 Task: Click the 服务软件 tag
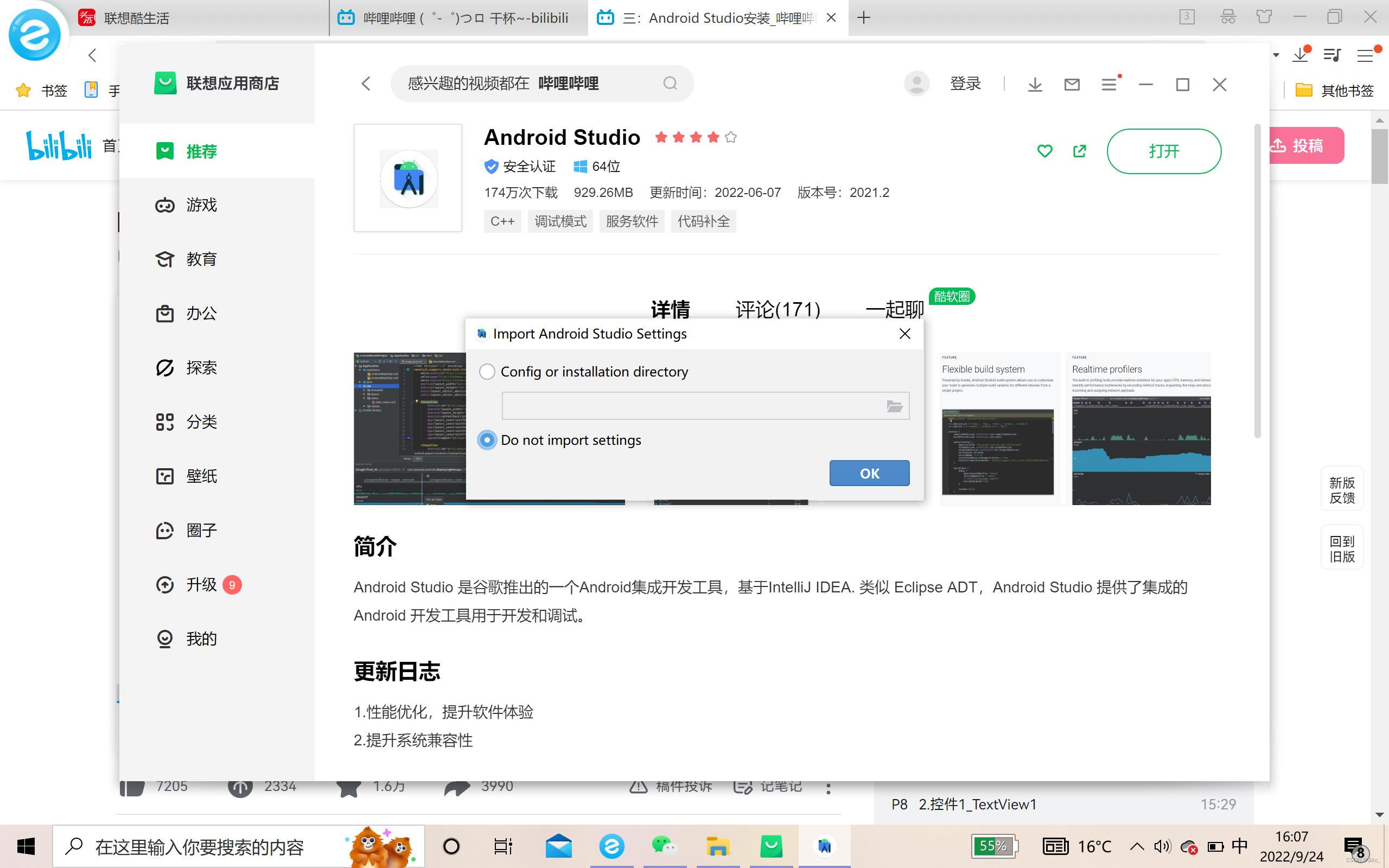pos(632,221)
